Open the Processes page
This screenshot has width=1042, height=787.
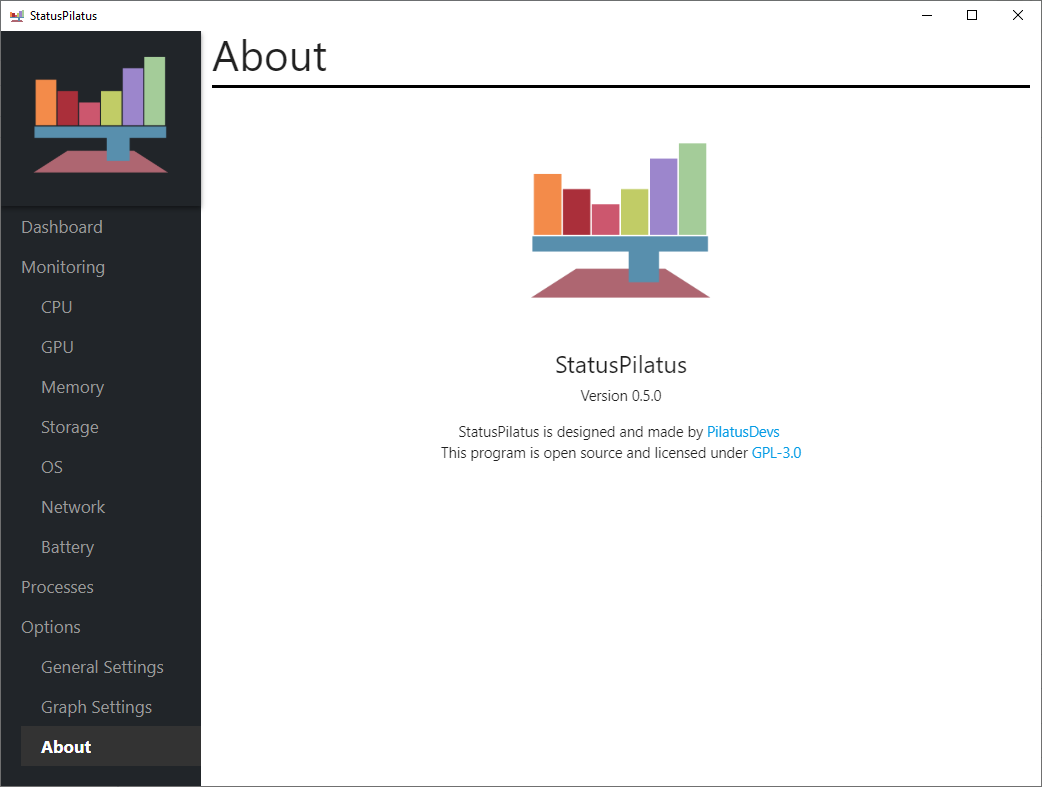pyautogui.click(x=110, y=587)
